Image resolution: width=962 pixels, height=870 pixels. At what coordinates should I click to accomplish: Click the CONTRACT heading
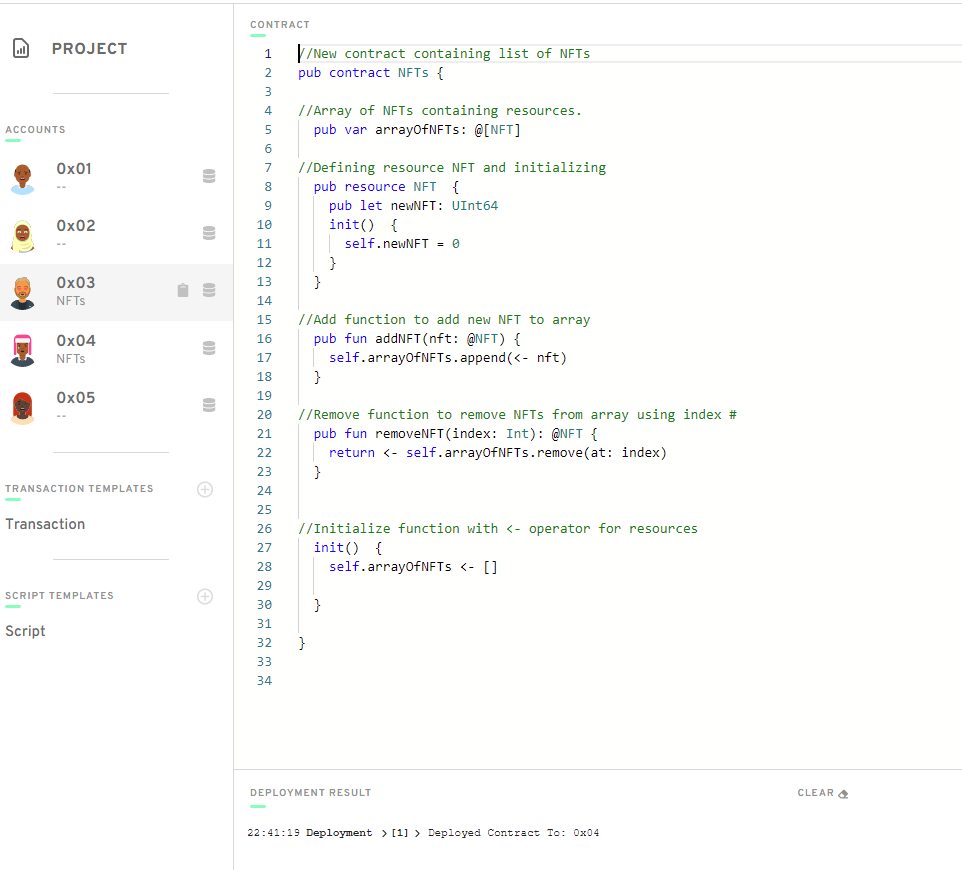pos(280,25)
